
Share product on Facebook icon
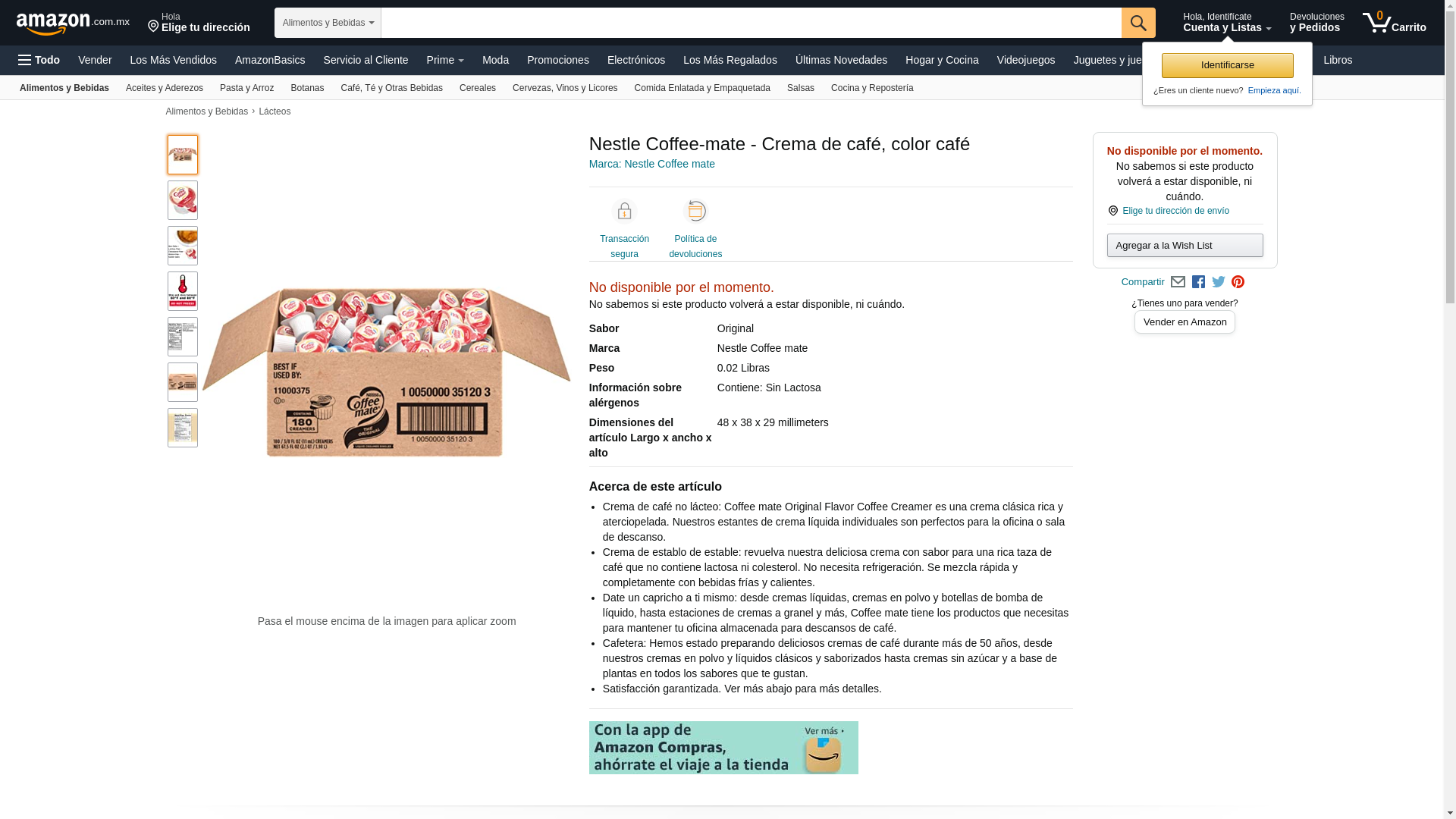(1198, 282)
